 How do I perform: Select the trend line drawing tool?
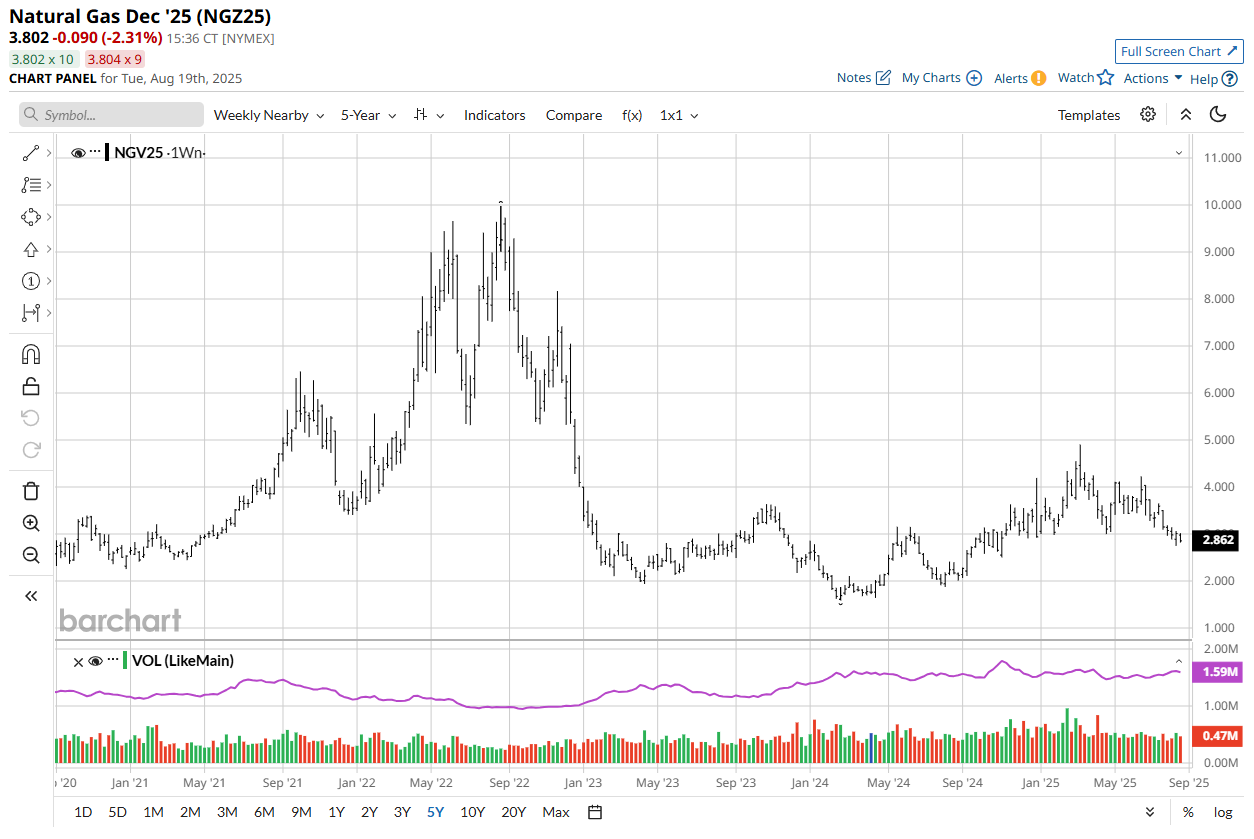tap(31, 153)
